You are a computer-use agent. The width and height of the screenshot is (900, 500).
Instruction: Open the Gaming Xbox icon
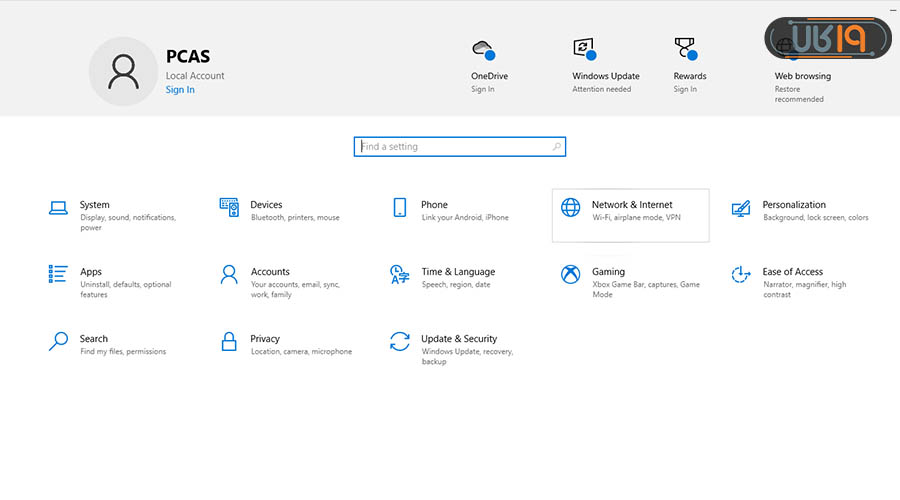(x=570, y=274)
